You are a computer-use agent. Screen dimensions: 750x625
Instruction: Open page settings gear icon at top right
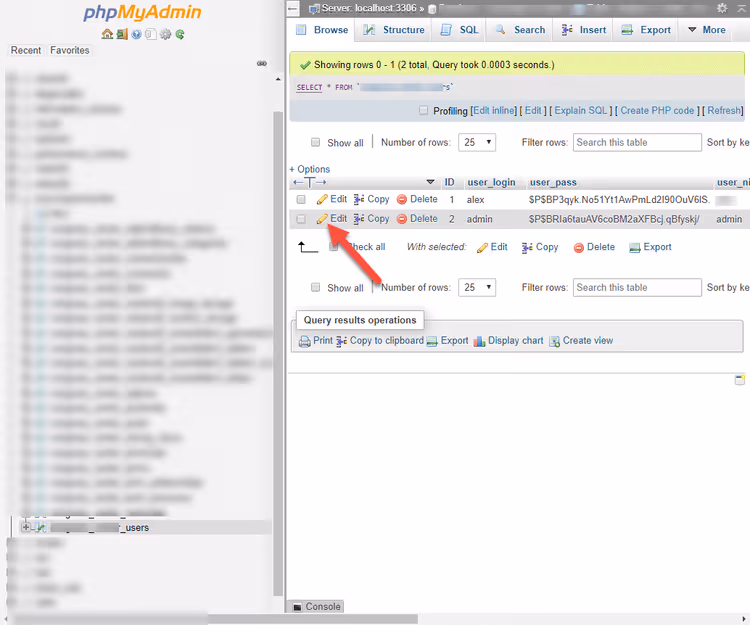[722, 8]
